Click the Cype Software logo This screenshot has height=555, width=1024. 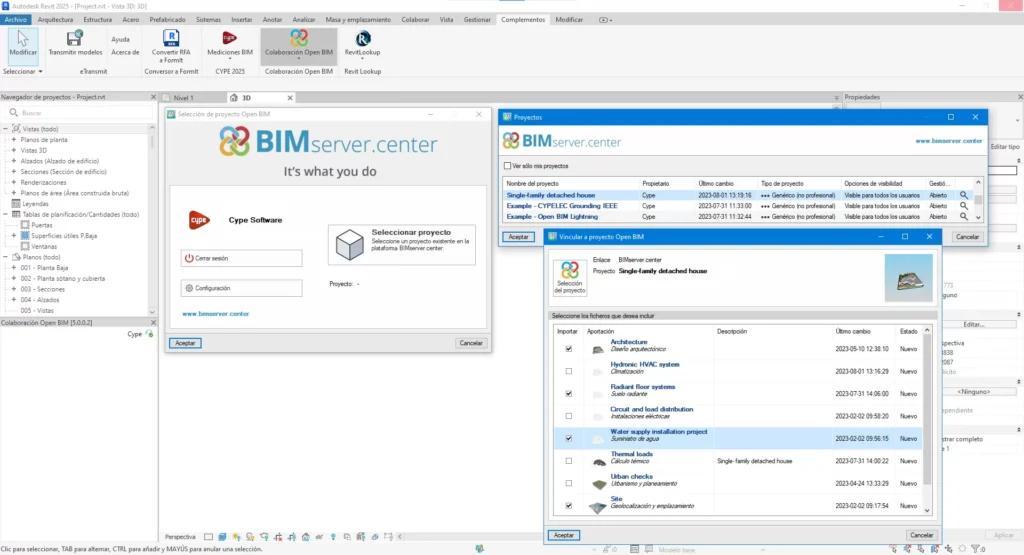(x=199, y=220)
